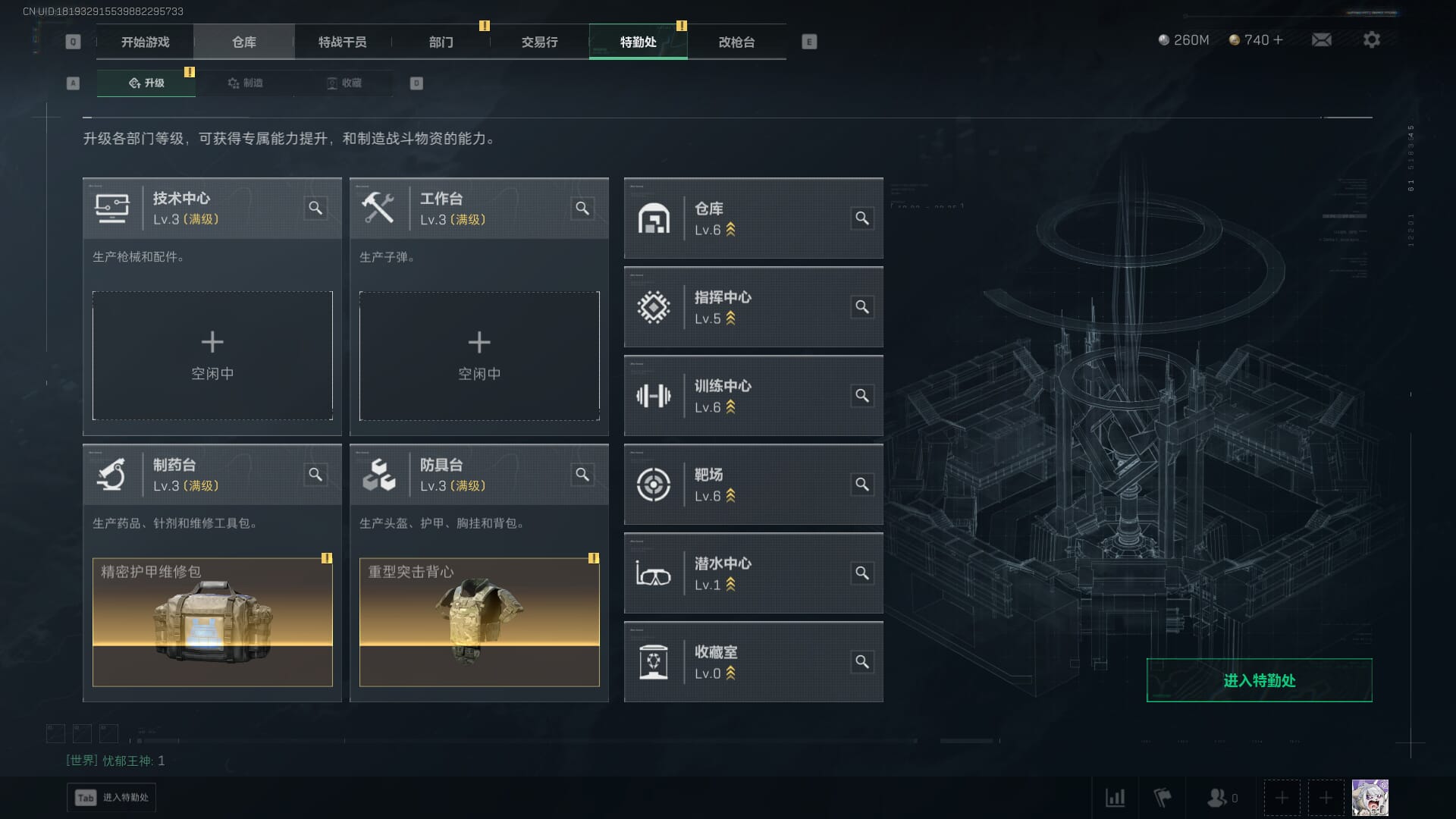Click the 靶场 target icon

click(654, 485)
